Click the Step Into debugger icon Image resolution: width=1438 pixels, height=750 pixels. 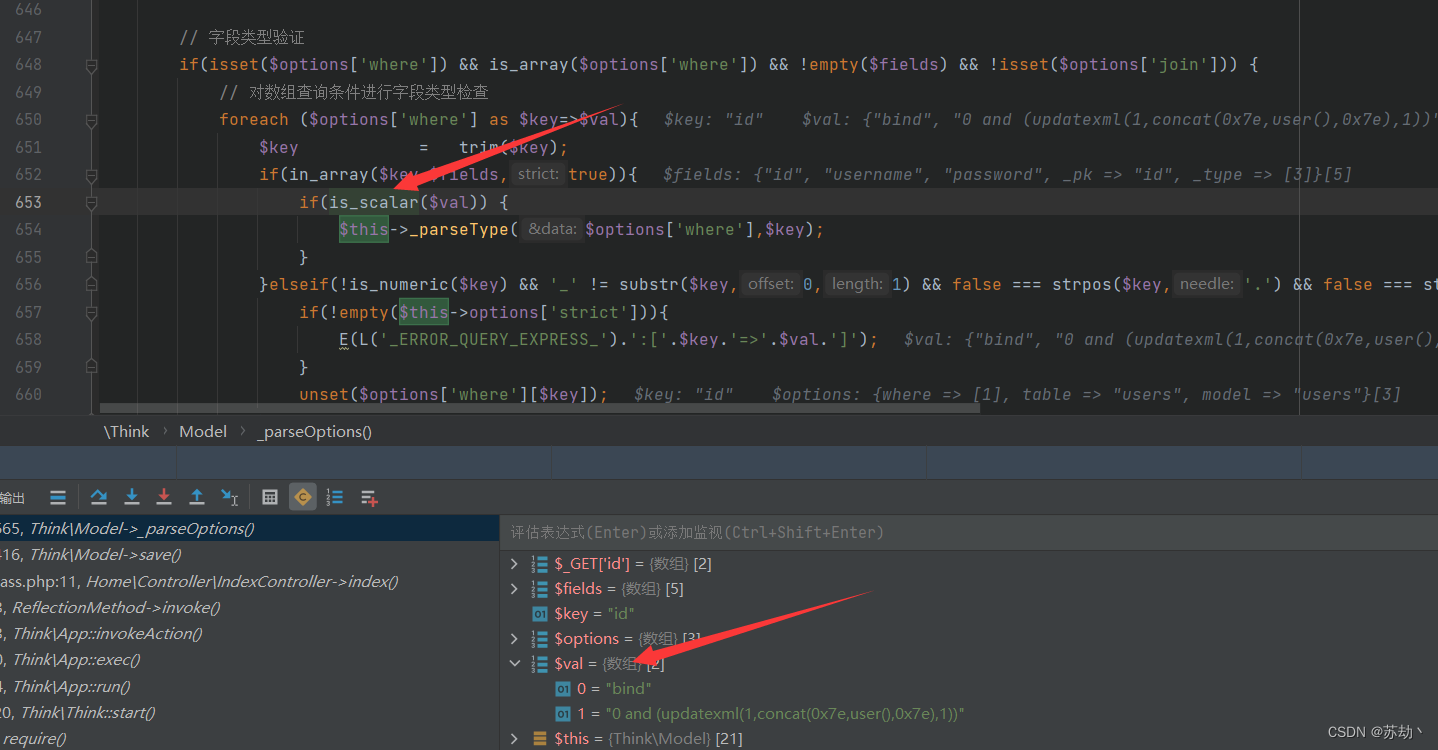[x=131, y=496]
